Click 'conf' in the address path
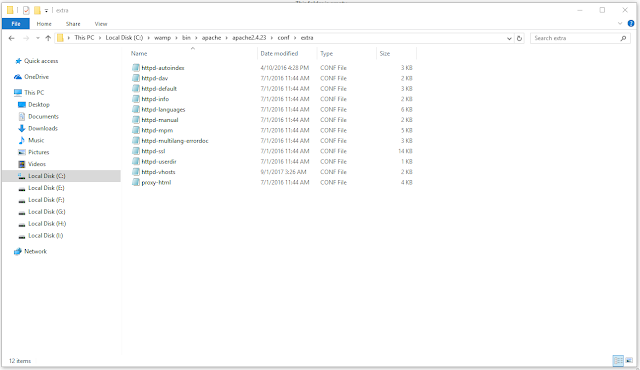 [283, 38]
